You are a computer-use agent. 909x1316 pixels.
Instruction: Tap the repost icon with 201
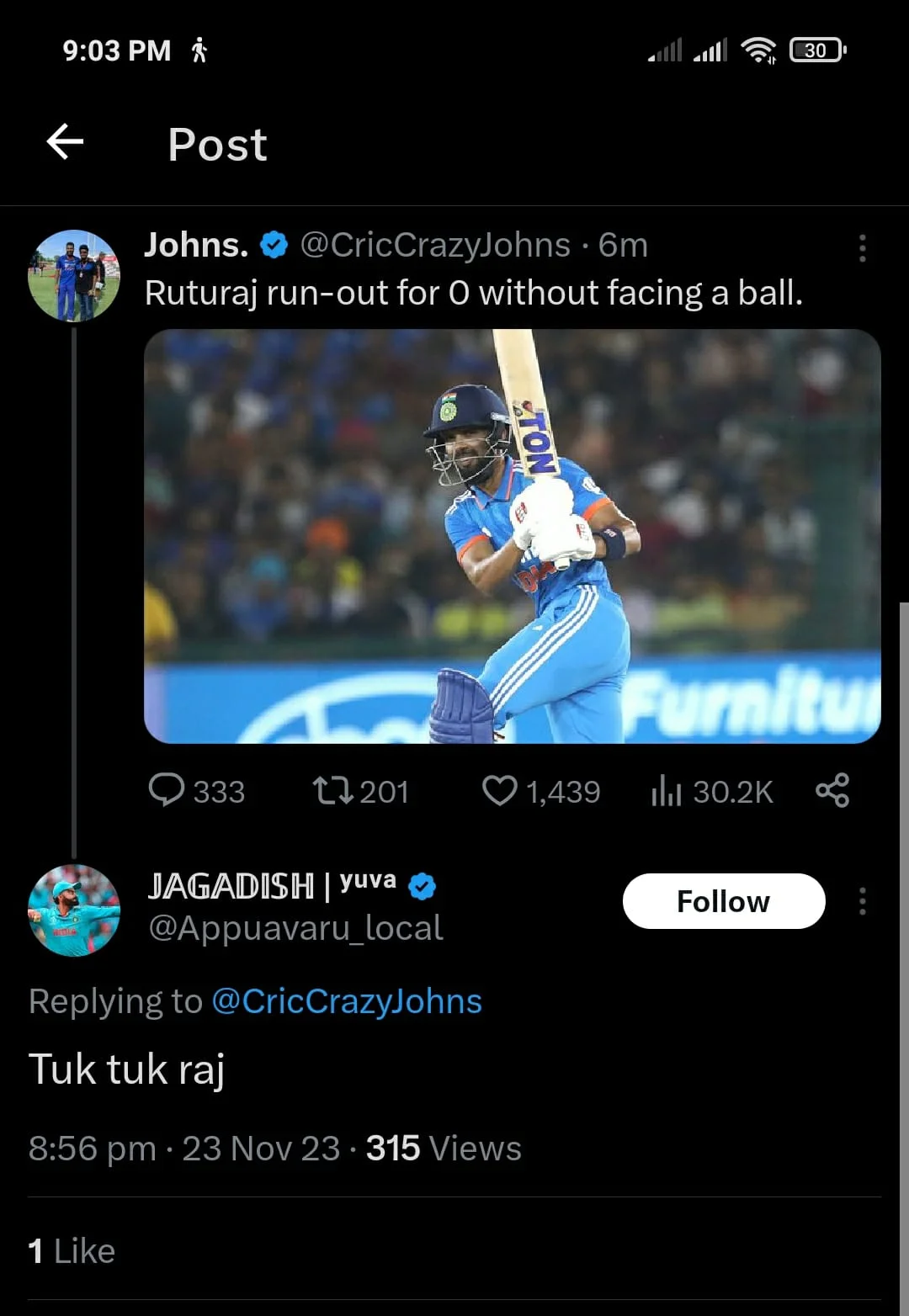[333, 790]
